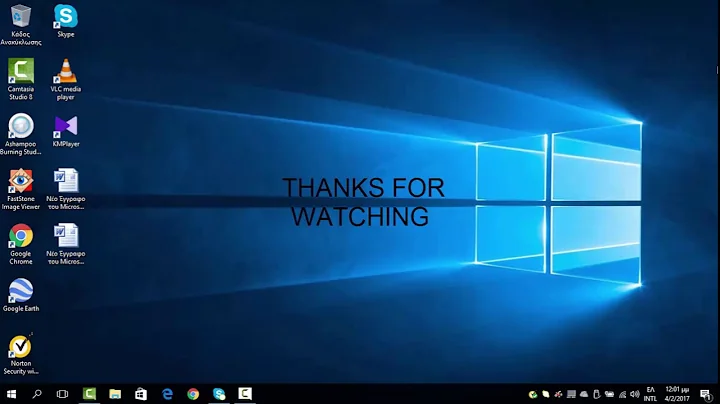The image size is (720, 404).
Task: Select the Google Earth desktop shortcut
Action: click(21, 295)
